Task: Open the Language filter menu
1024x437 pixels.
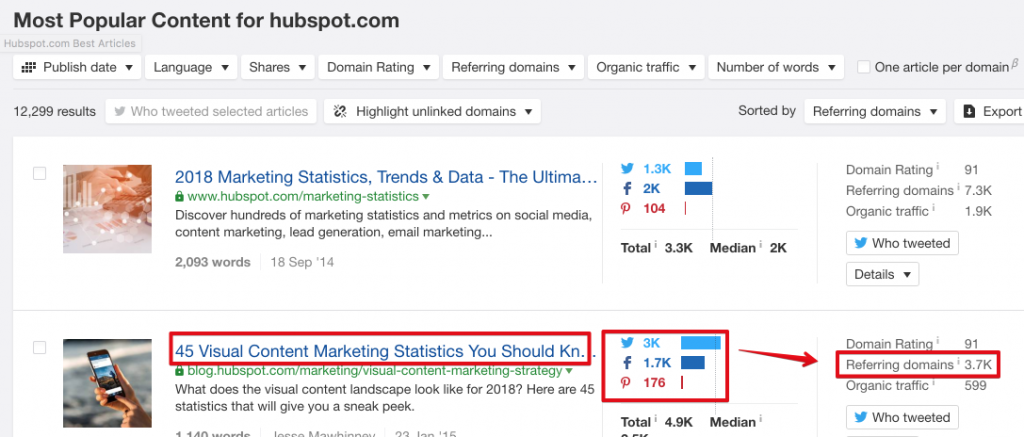Action: pos(191,67)
